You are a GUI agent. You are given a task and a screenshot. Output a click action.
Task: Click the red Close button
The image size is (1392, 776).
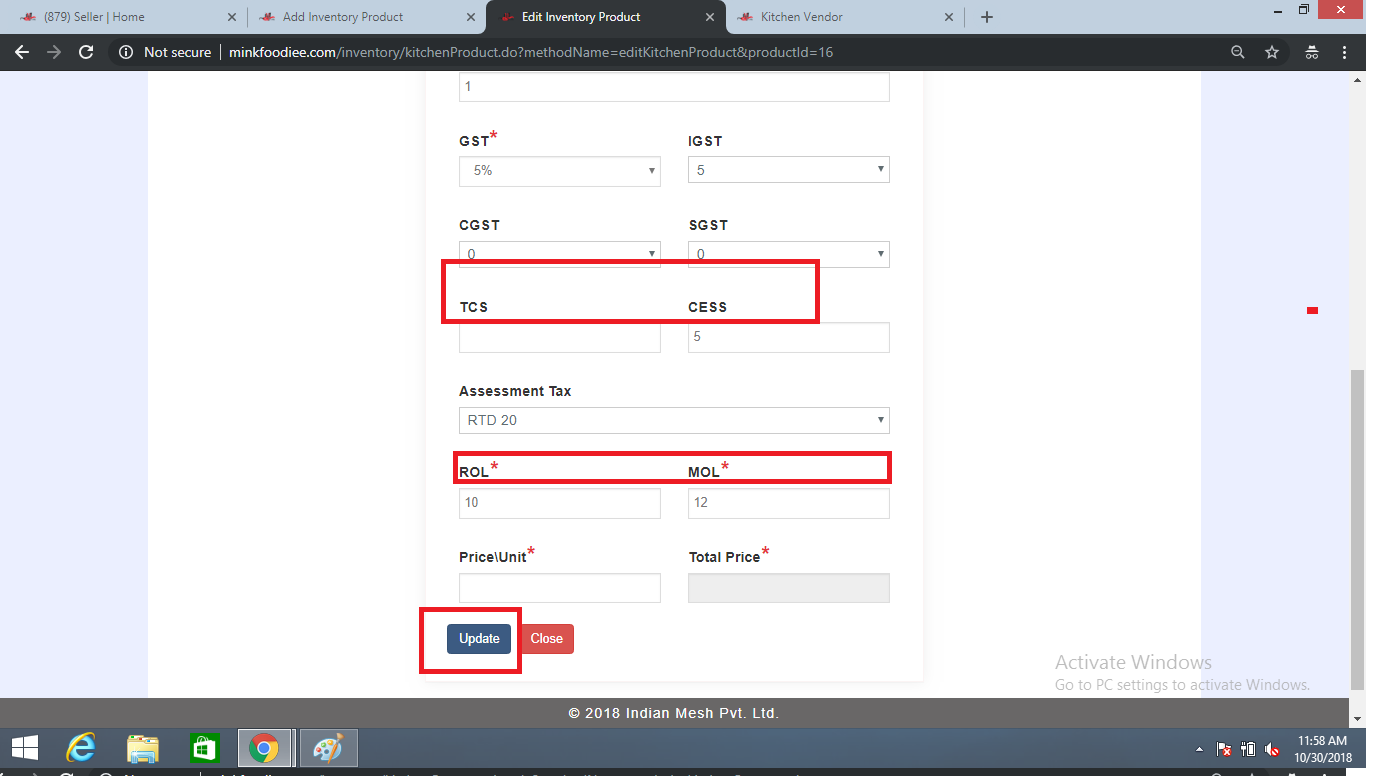tap(547, 639)
